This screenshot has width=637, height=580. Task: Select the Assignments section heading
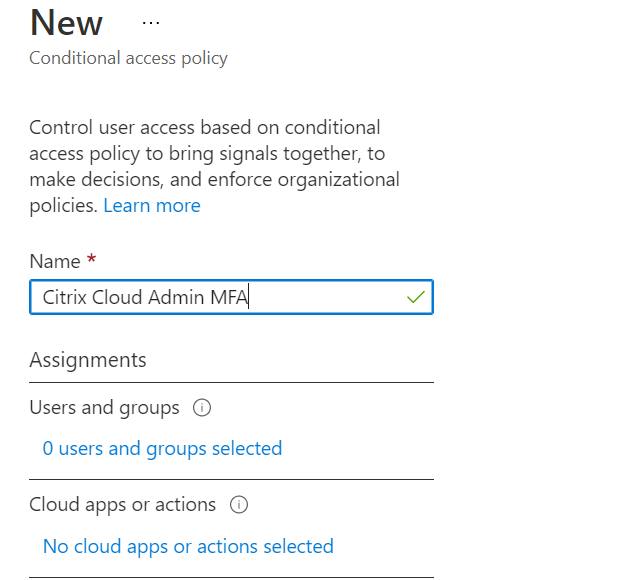[x=88, y=360]
